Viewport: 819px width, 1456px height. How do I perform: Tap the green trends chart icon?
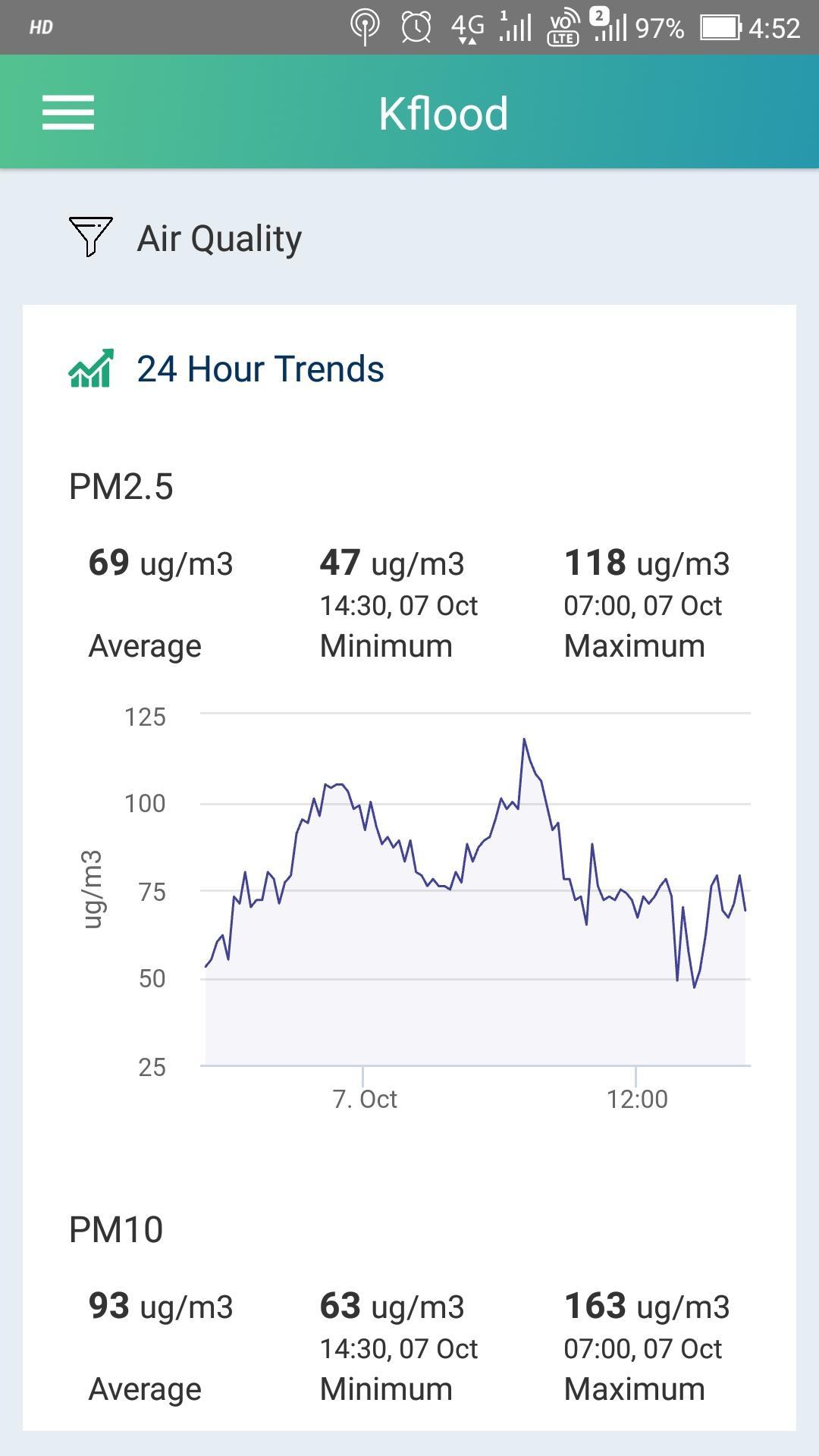pos(91,369)
